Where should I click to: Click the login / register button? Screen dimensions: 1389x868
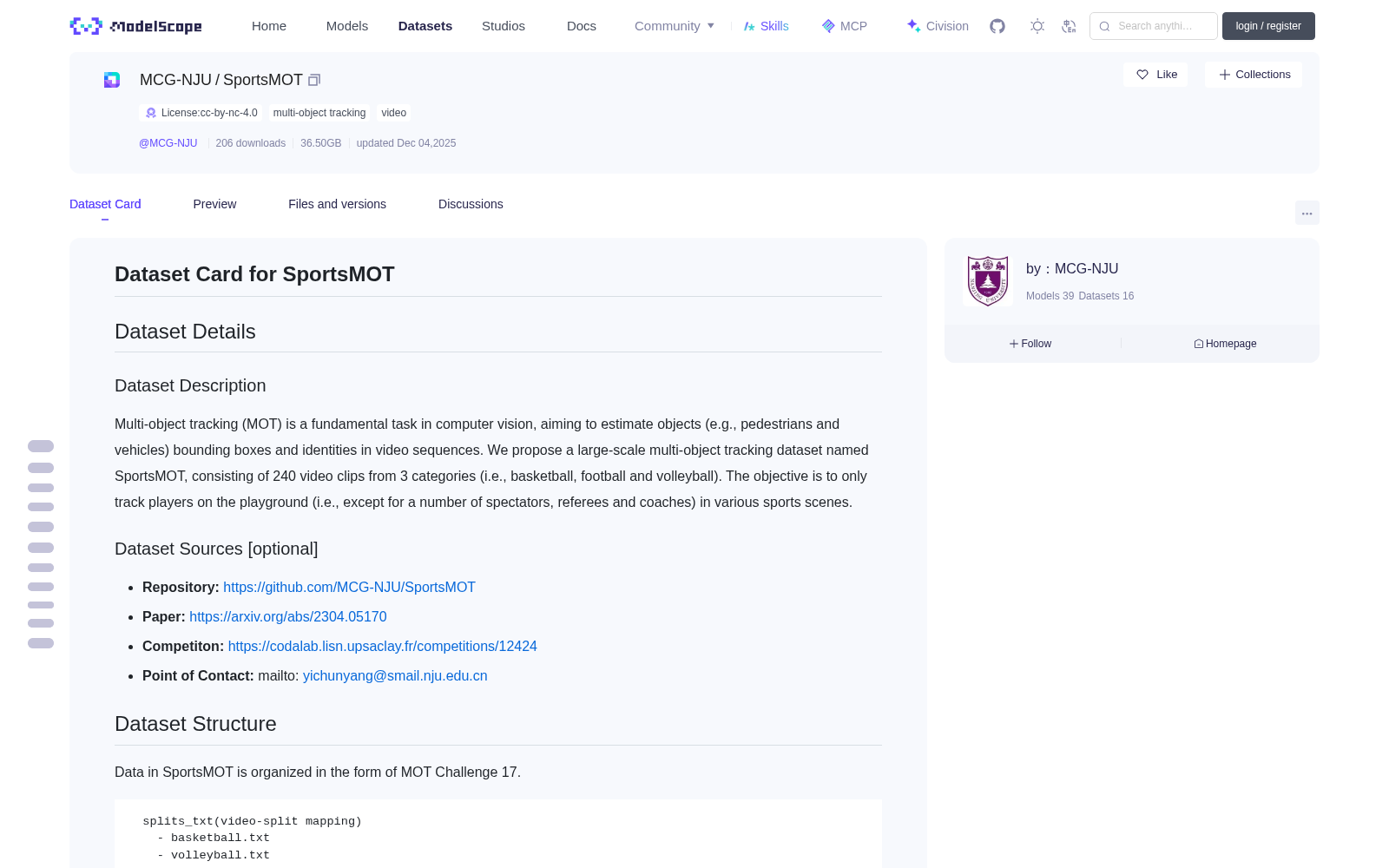1268,26
